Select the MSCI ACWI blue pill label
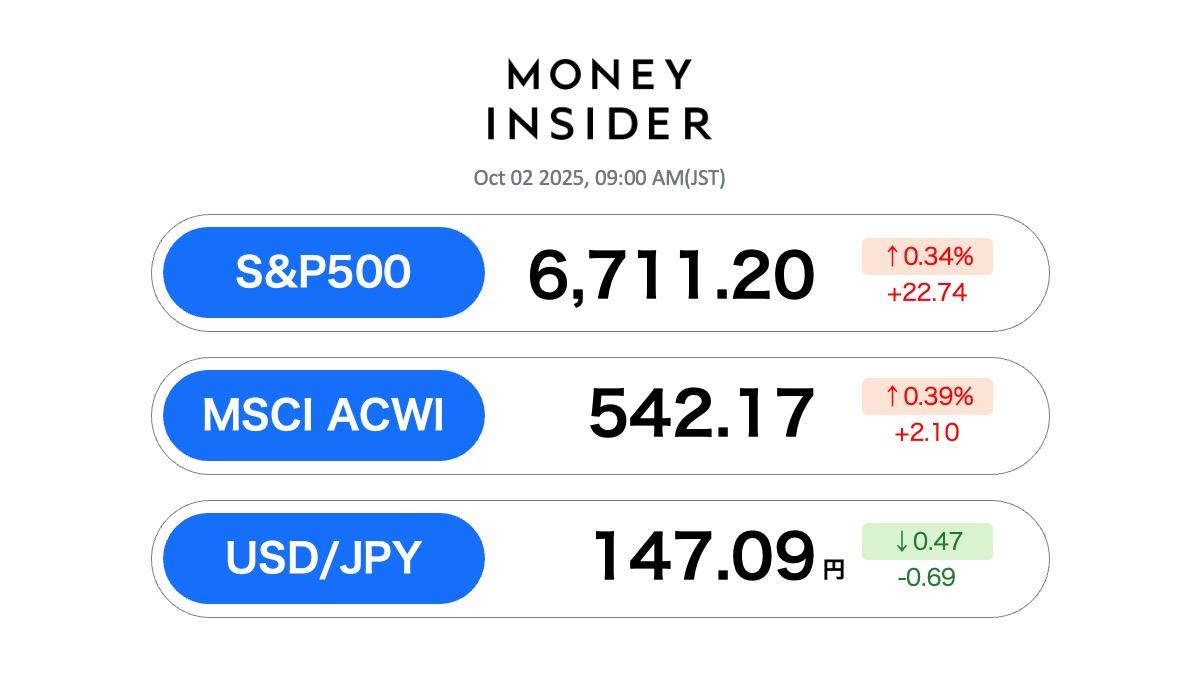Screen dimensions: 1200x675 coord(323,415)
